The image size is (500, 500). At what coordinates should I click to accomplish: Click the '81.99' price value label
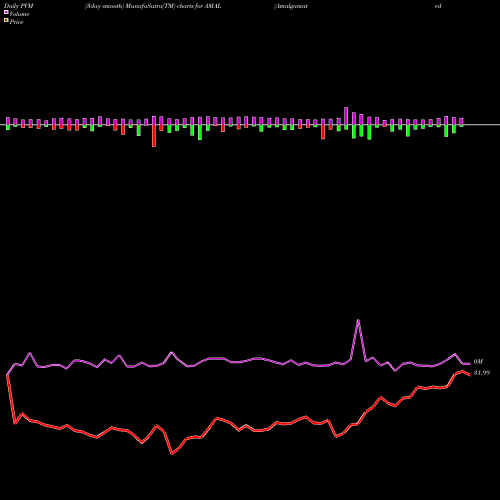[x=482, y=373]
